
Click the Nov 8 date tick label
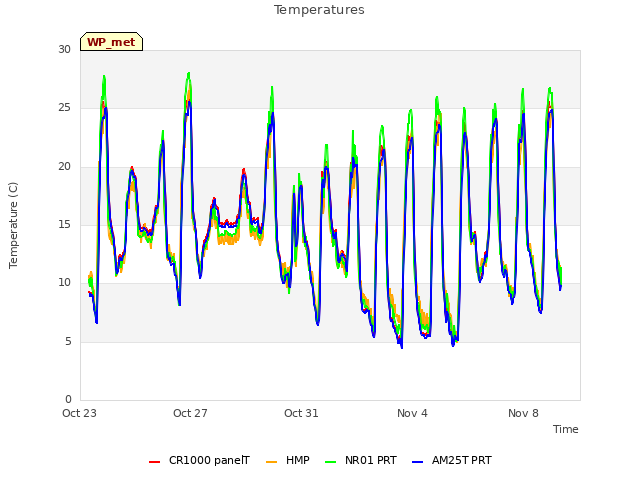[523, 413]
